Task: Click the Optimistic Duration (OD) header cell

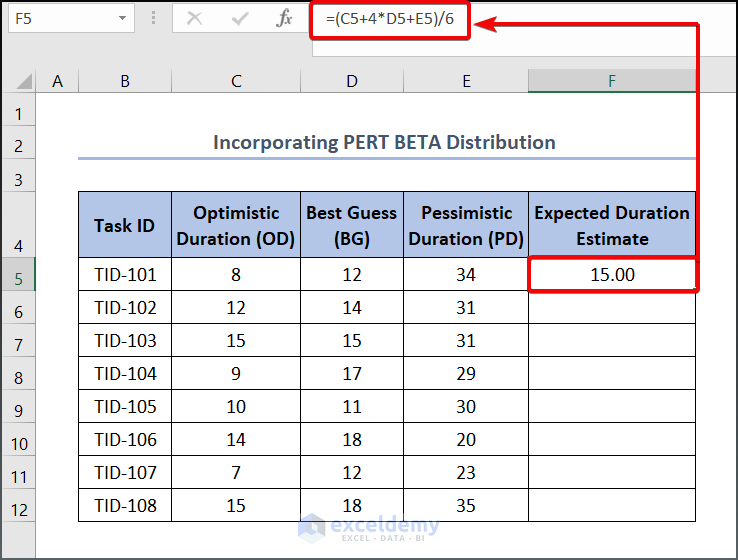Action: click(x=236, y=225)
